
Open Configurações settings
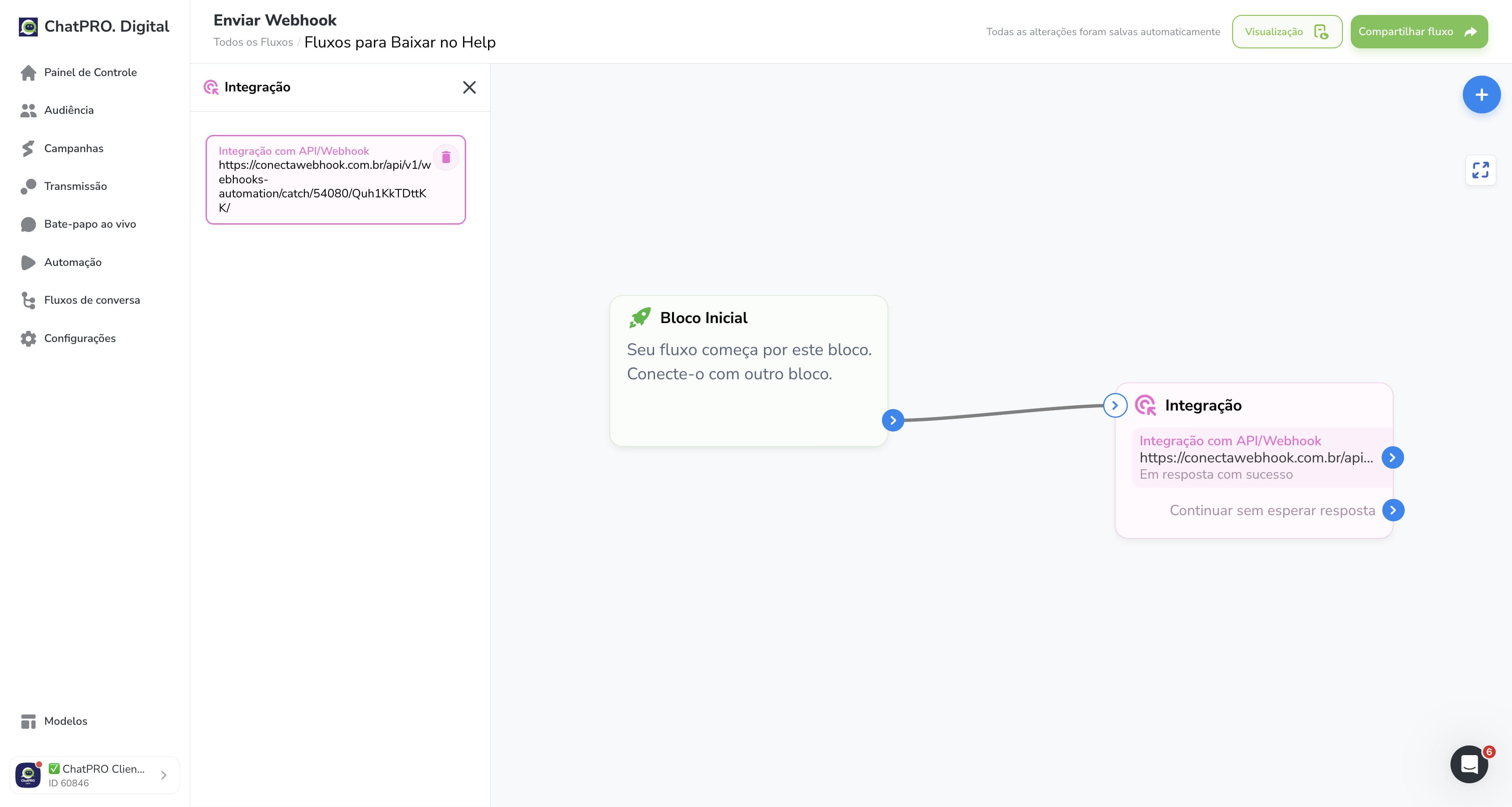(x=80, y=338)
